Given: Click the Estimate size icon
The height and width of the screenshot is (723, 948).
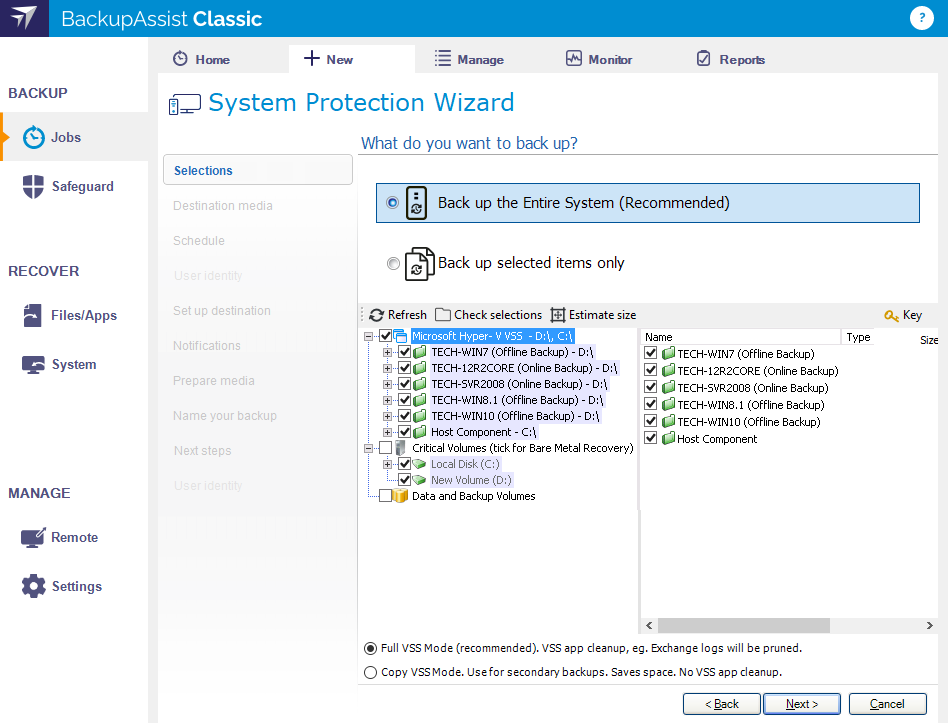Looking at the screenshot, I should click(557, 315).
